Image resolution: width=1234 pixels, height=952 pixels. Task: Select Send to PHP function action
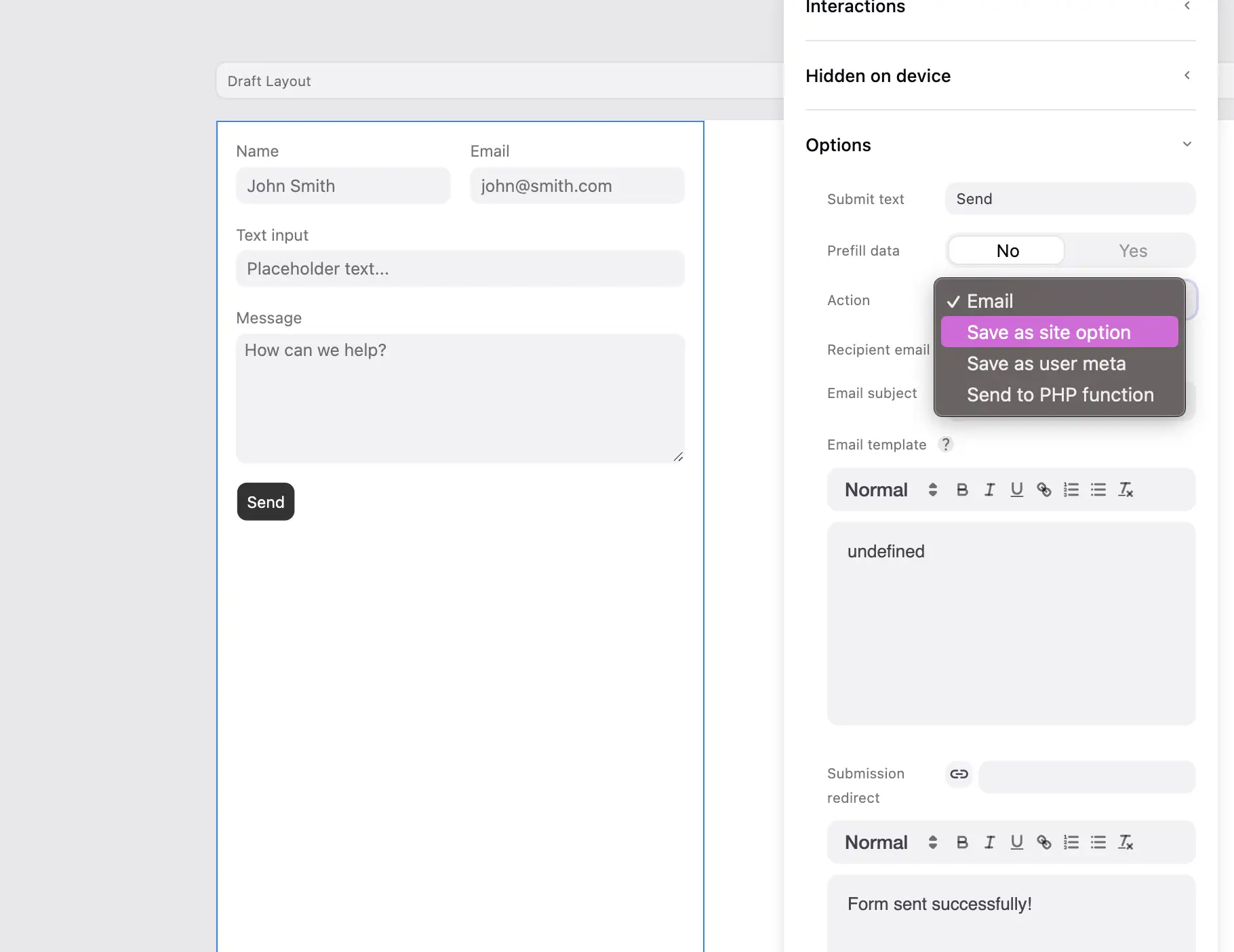click(x=1059, y=395)
